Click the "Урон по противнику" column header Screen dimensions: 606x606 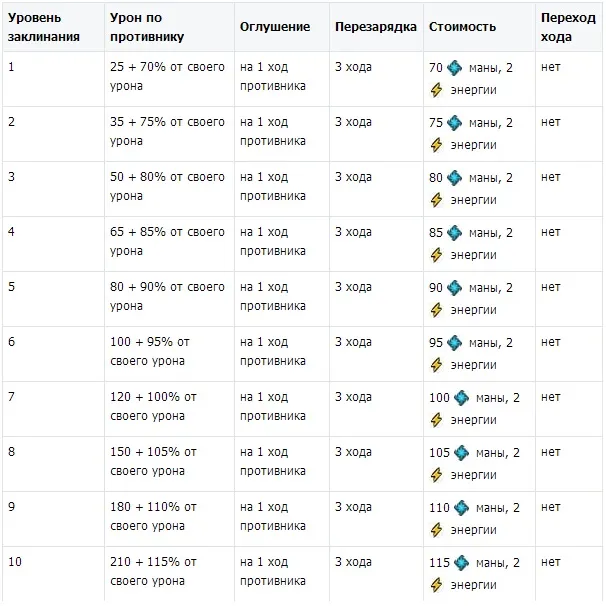[x=147, y=28]
